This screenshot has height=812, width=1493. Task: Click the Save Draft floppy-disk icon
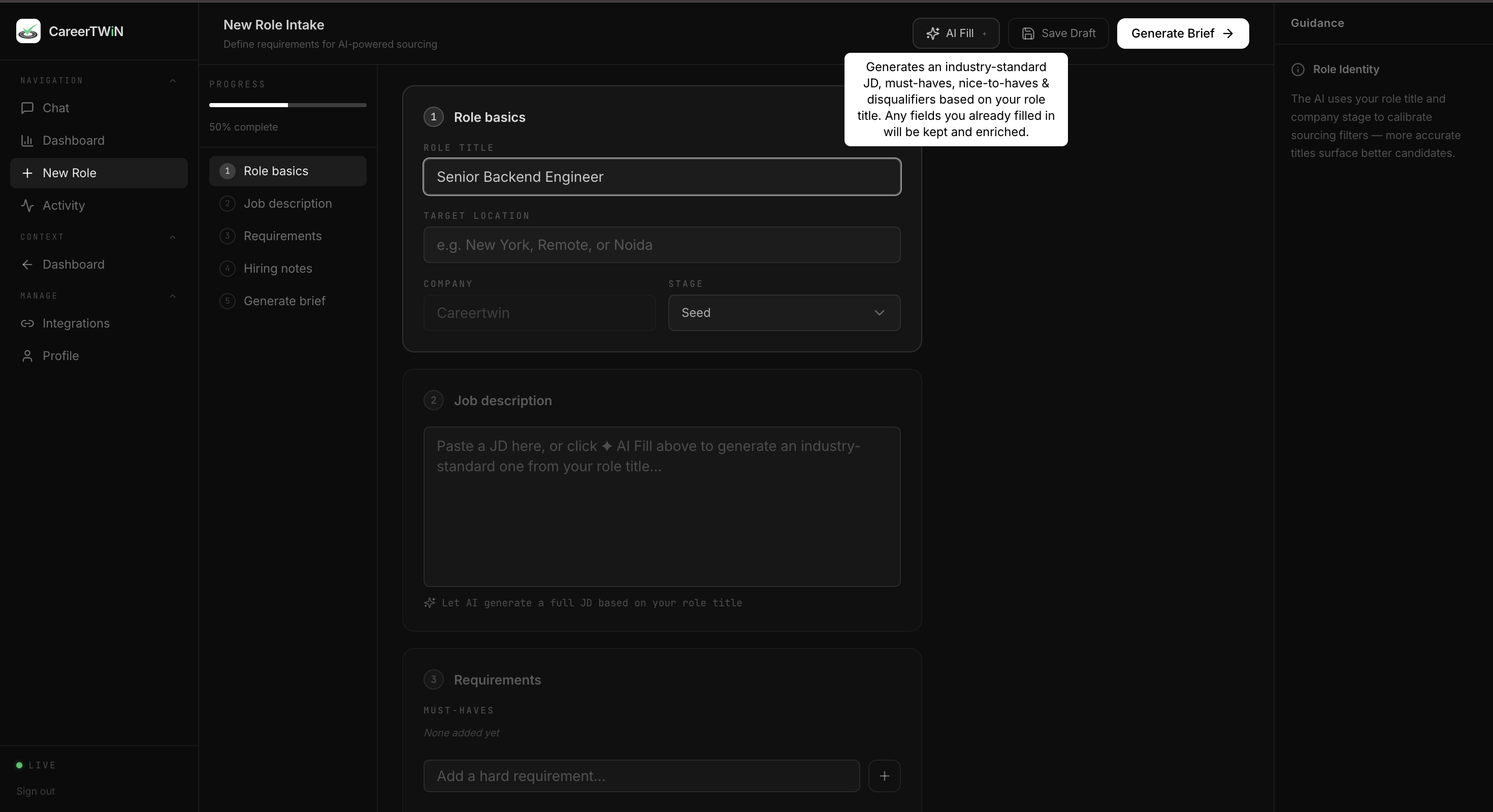1028,34
